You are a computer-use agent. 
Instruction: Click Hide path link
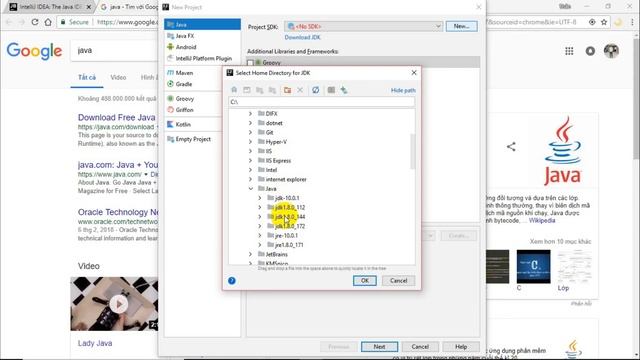point(403,90)
